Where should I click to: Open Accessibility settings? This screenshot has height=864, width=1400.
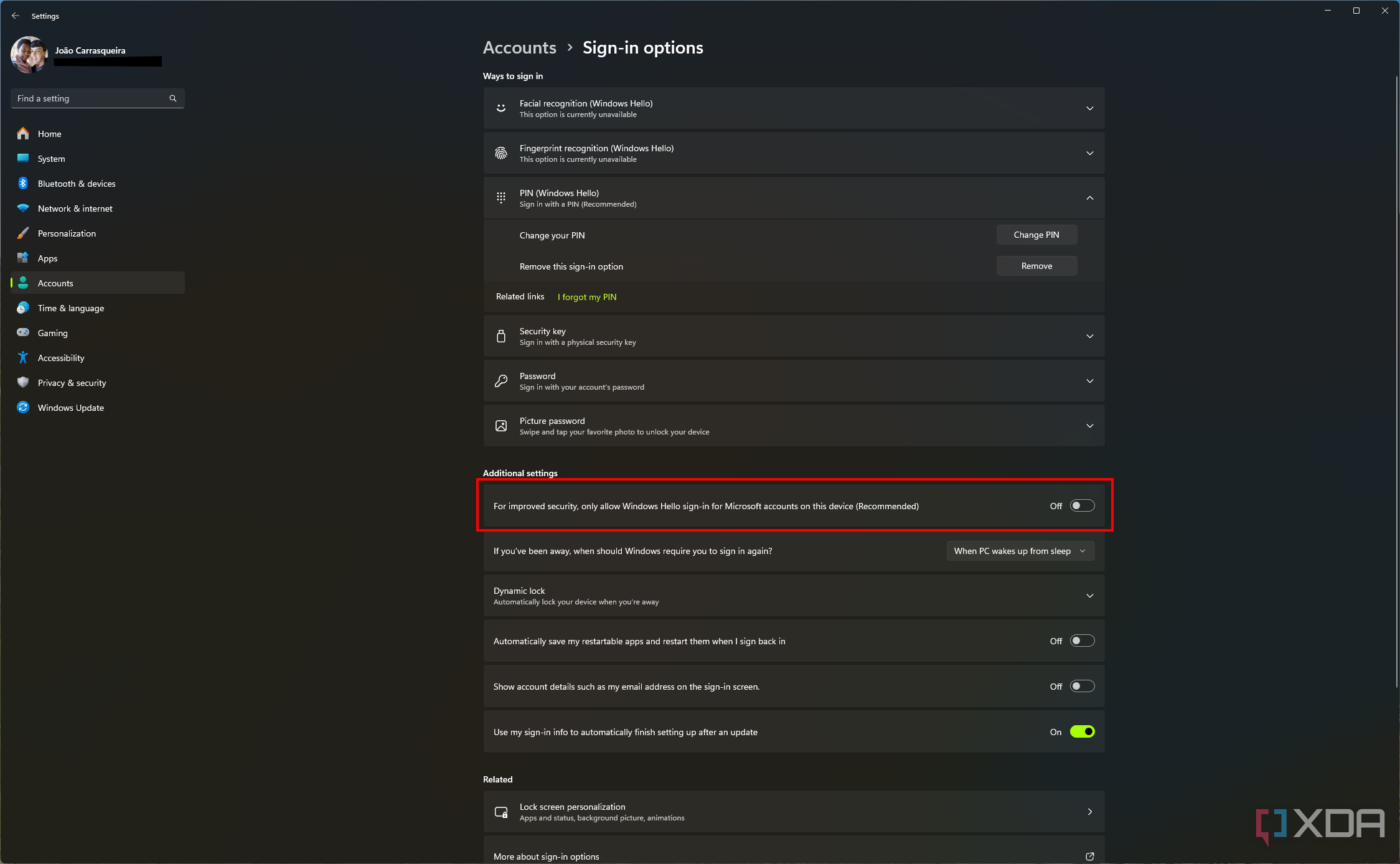(x=98, y=357)
